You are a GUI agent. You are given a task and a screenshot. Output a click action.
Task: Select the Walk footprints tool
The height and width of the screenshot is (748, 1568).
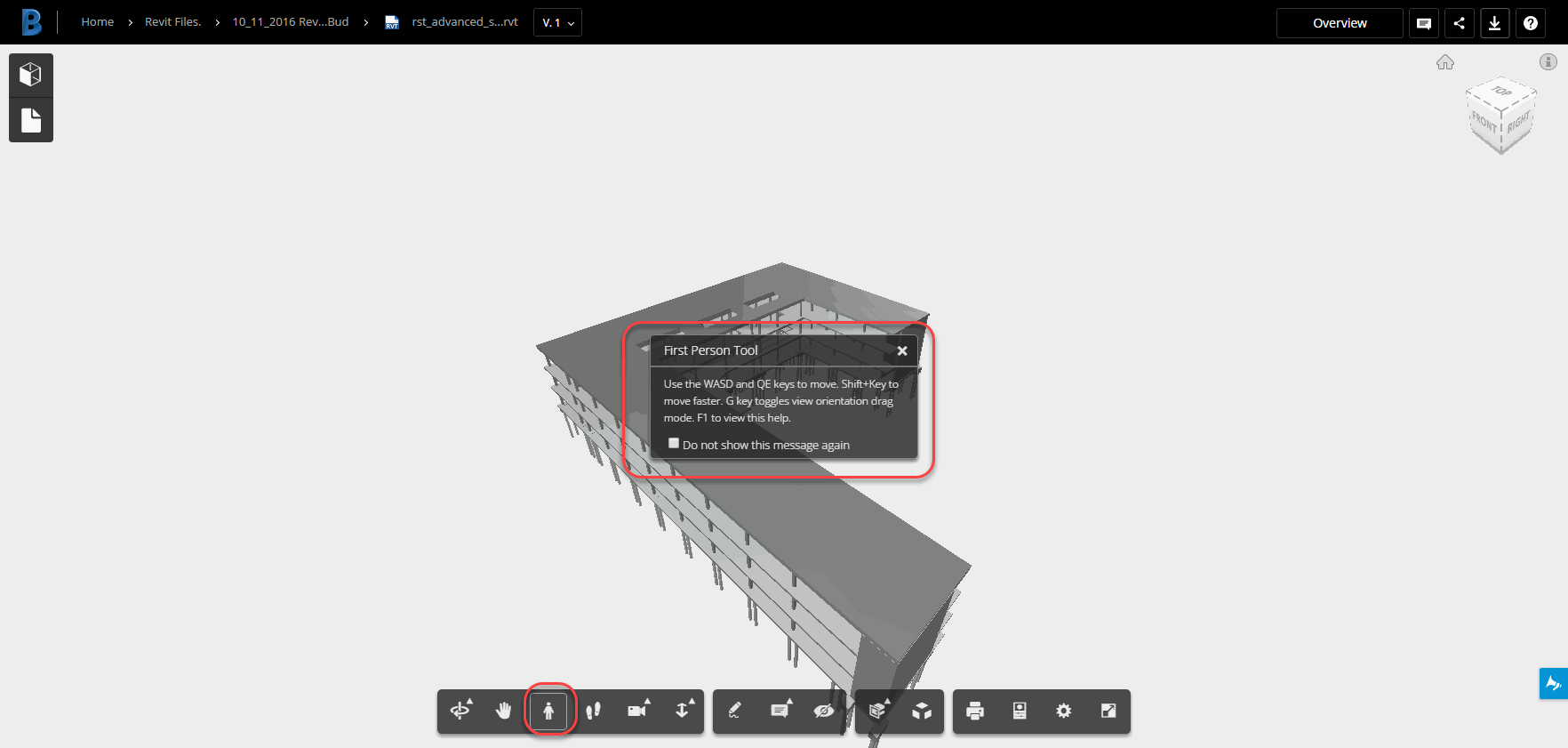pos(593,711)
